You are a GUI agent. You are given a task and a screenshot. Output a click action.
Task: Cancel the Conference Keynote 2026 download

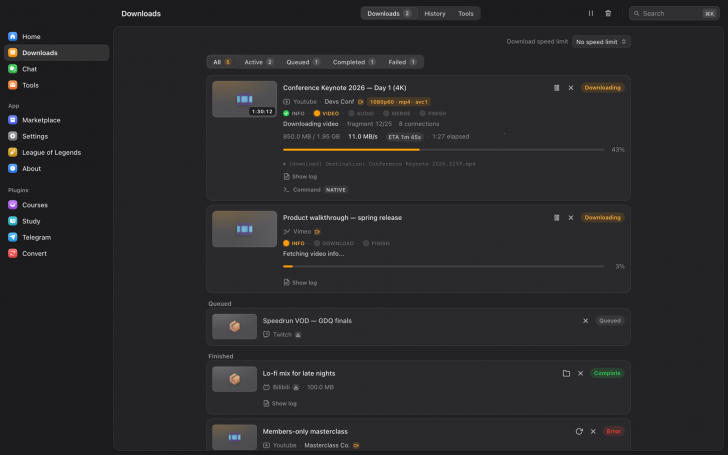(x=571, y=88)
